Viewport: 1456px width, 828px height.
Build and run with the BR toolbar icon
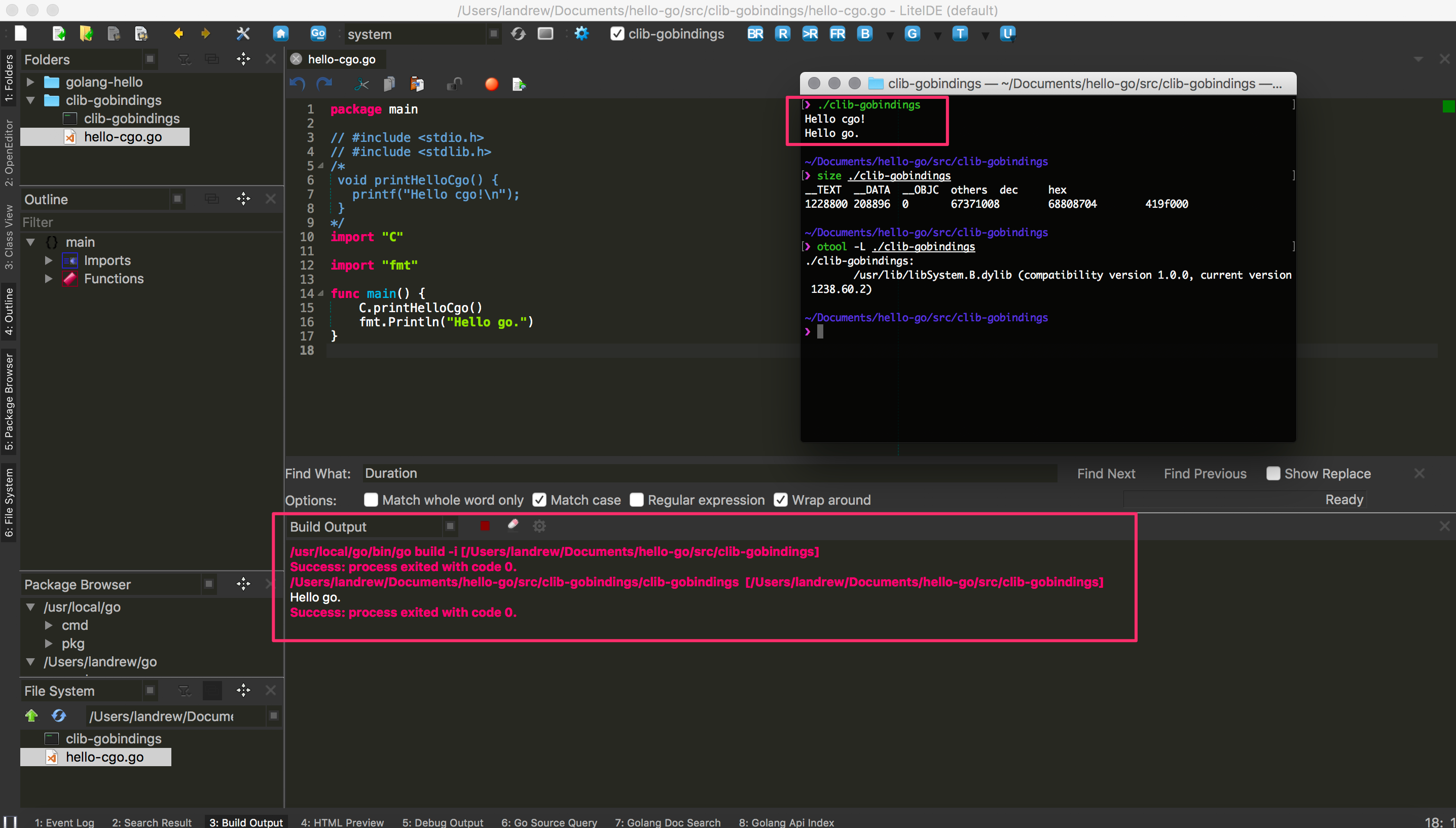pyautogui.click(x=754, y=33)
